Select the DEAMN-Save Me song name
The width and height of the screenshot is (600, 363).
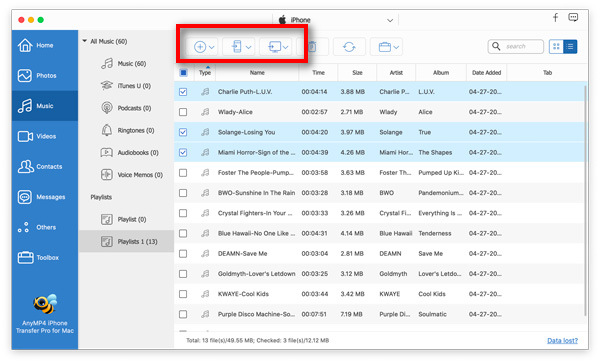click(x=243, y=254)
